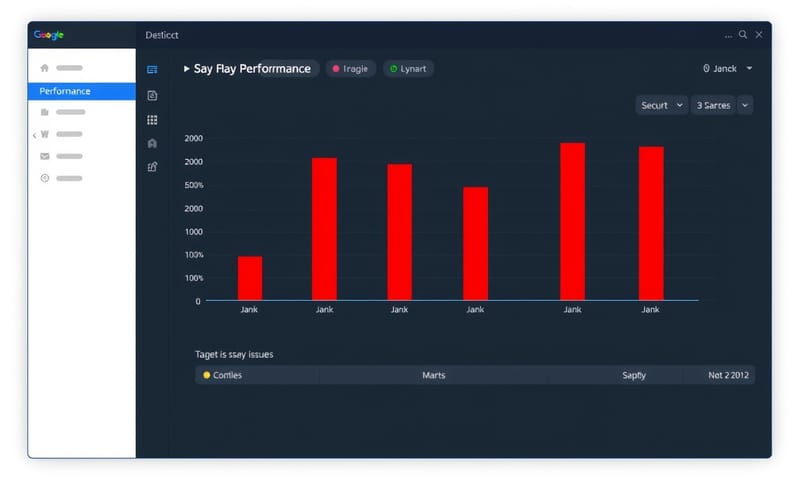The width and height of the screenshot is (800, 480).
Task: Toggle the Lynart series filter
Action: (408, 69)
